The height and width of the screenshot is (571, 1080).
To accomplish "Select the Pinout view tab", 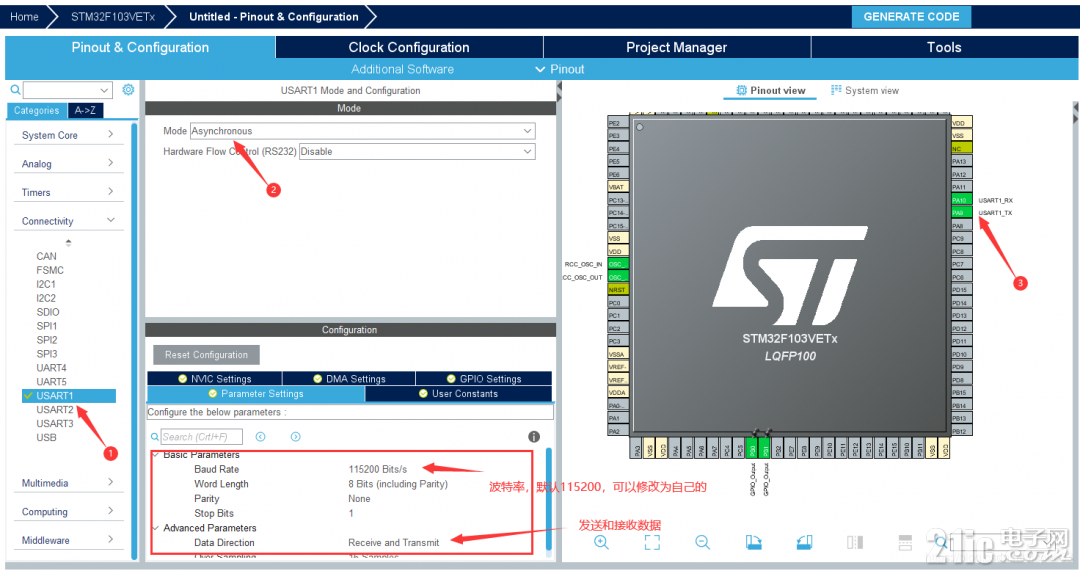I will pyautogui.click(x=770, y=90).
